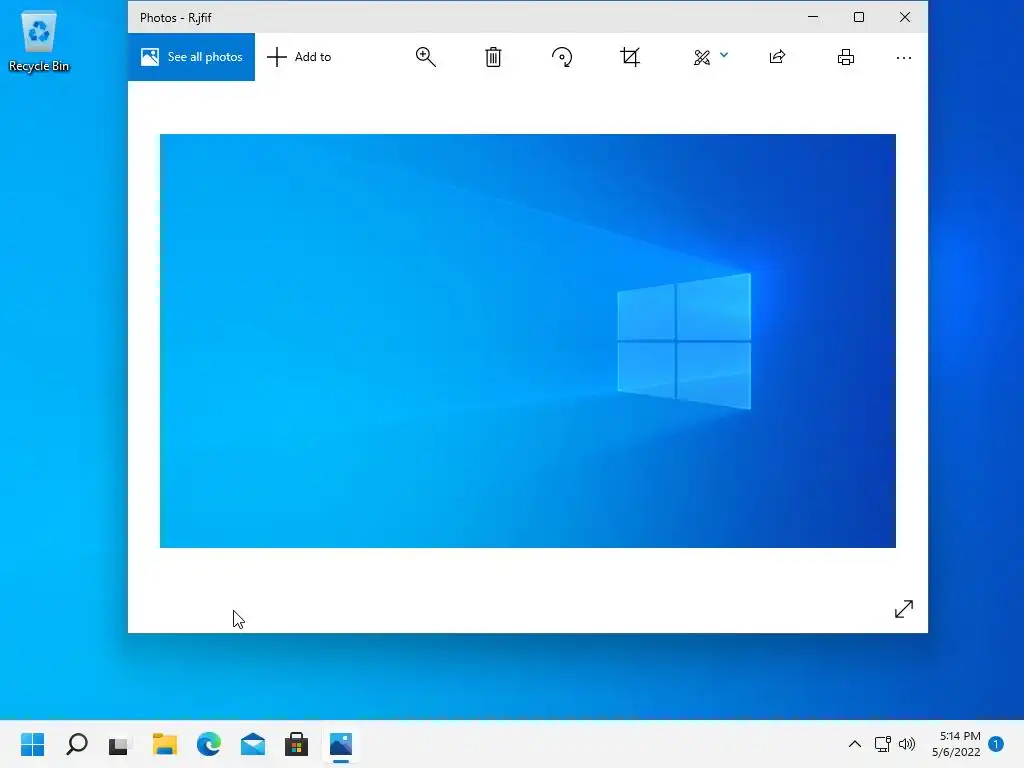
Task: Open the See more ellipsis menu
Action: (904, 58)
